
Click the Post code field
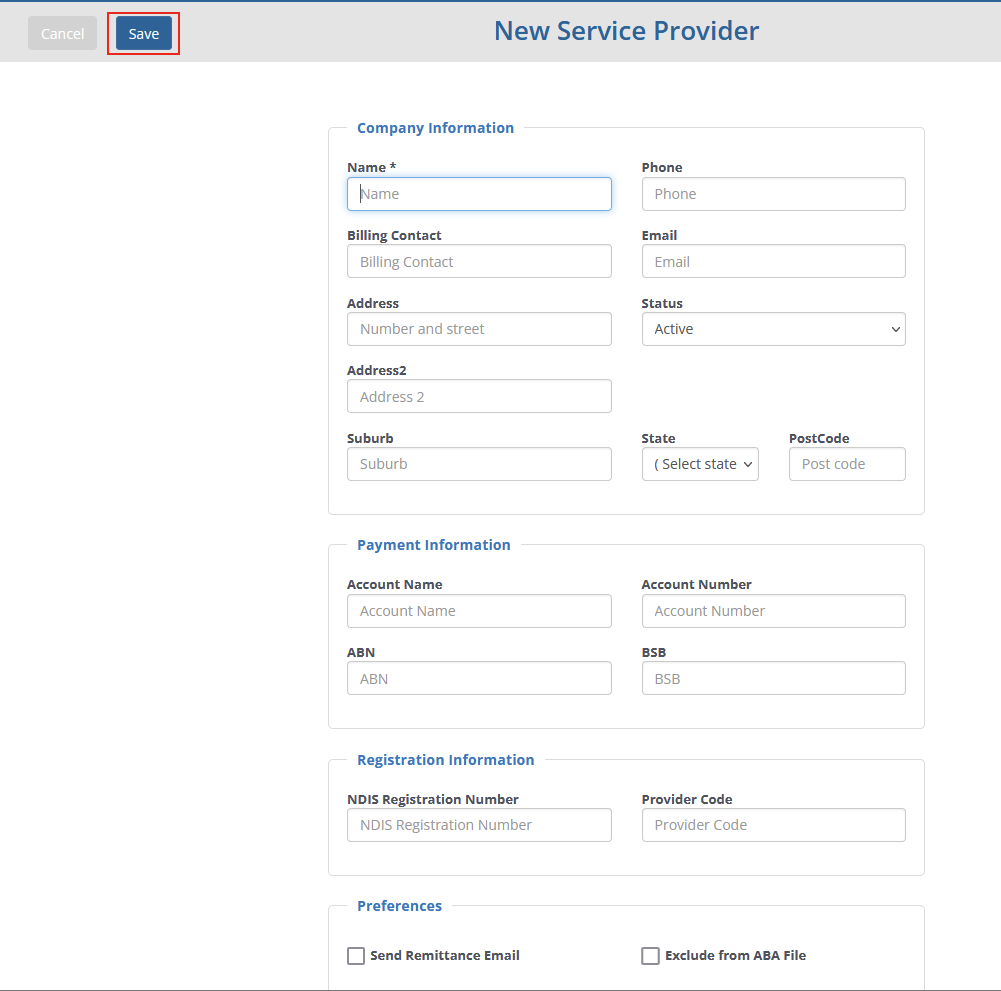[x=847, y=464]
